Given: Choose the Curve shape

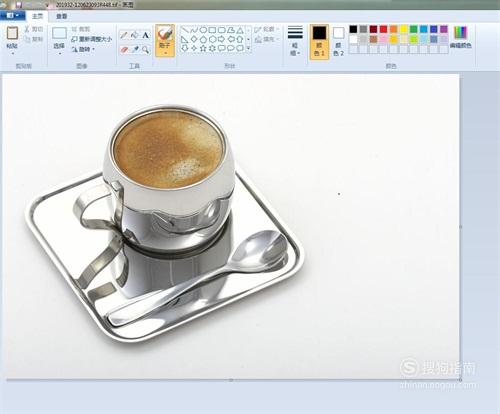Looking at the screenshot, I should pyautogui.click(x=194, y=30).
